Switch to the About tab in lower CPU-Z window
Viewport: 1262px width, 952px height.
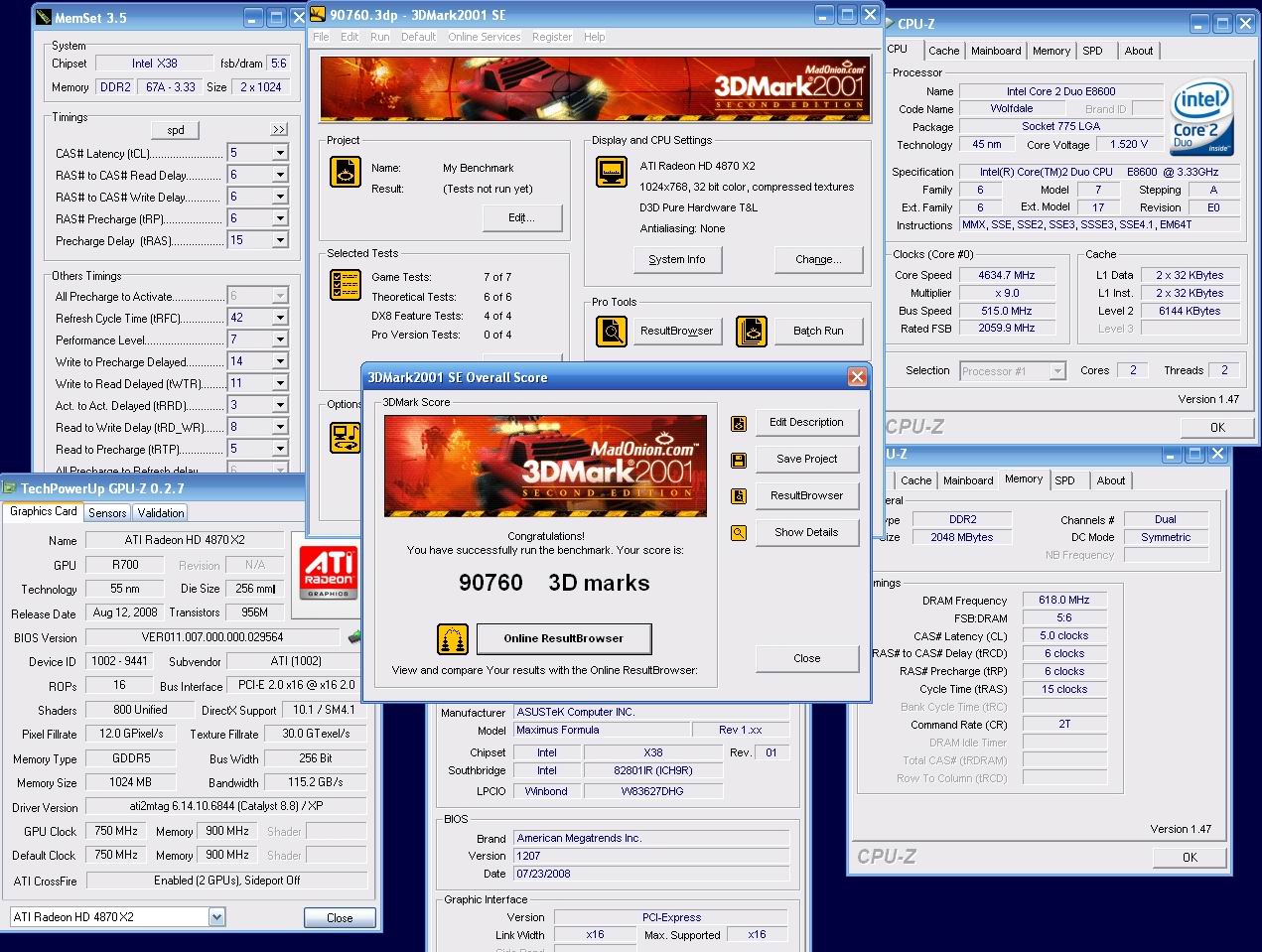click(1111, 480)
